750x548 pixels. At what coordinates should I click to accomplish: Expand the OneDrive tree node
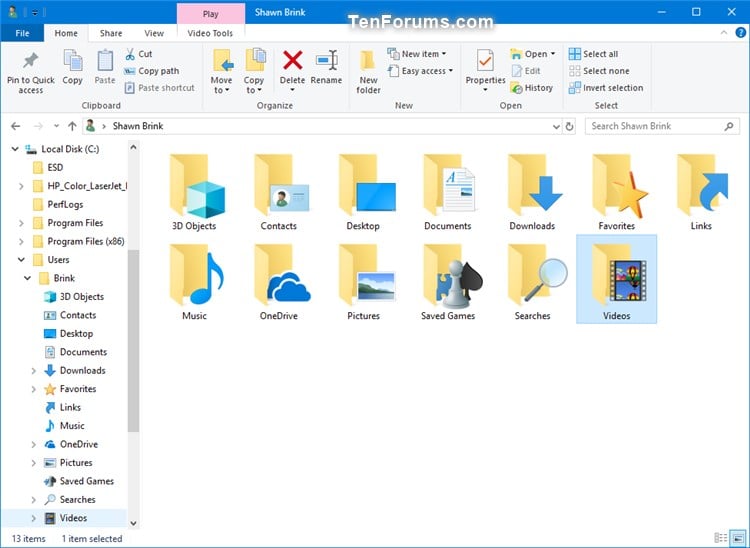coord(33,444)
